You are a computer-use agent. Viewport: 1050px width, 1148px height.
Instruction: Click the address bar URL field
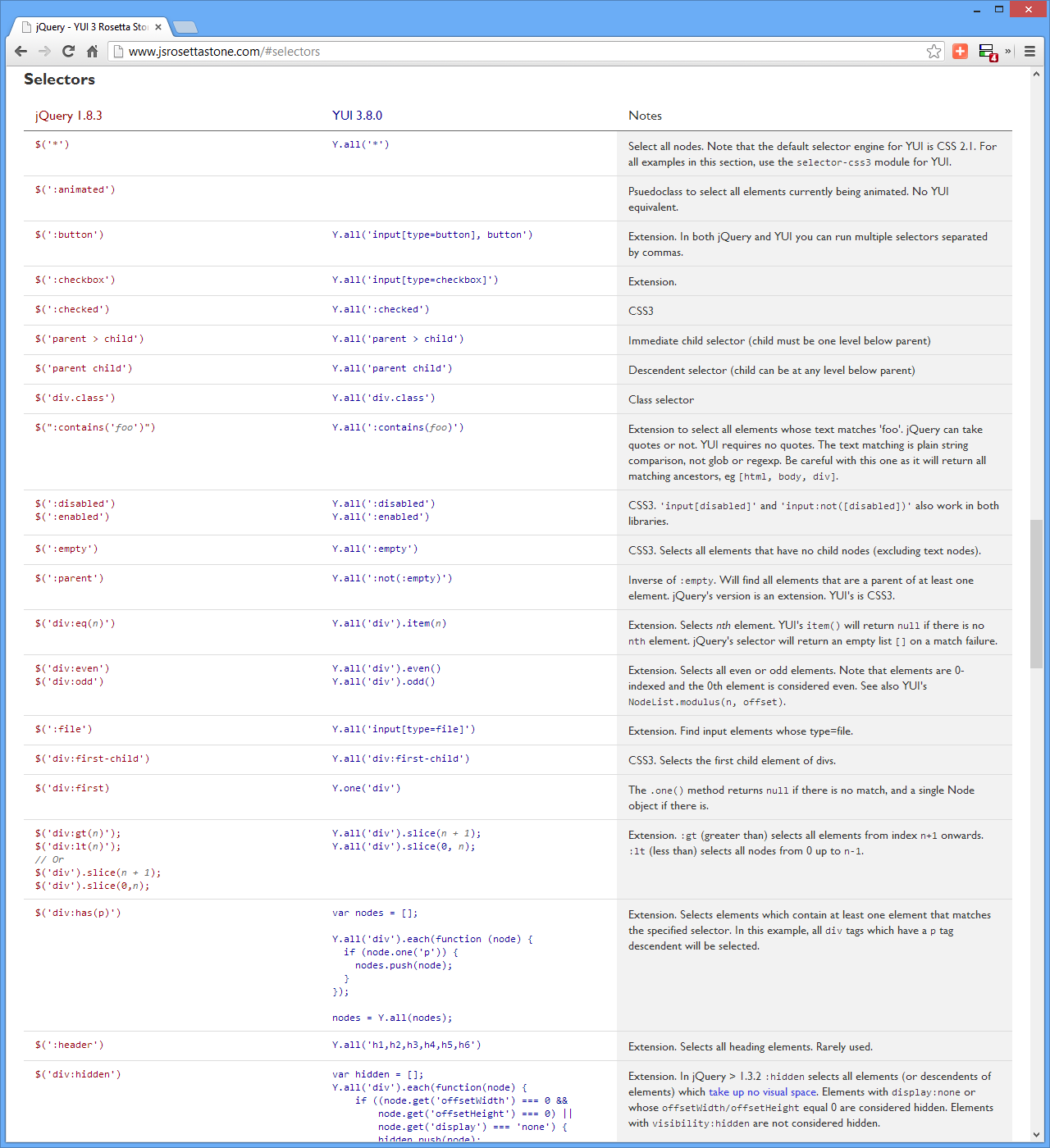(x=525, y=52)
